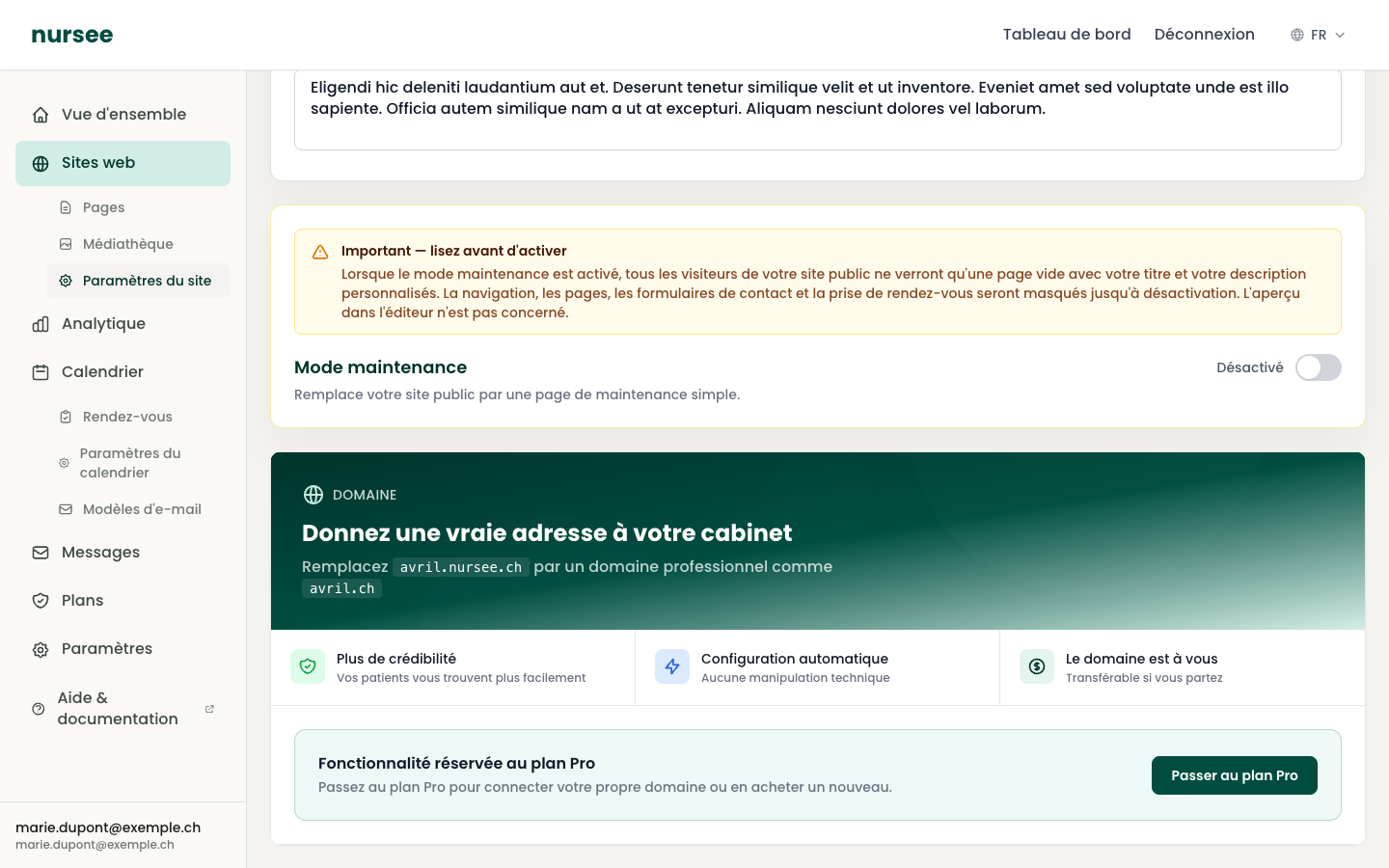Screen dimensions: 1389x868
Task: Click the calendar icon beside Calendrier
Action: pos(41,372)
